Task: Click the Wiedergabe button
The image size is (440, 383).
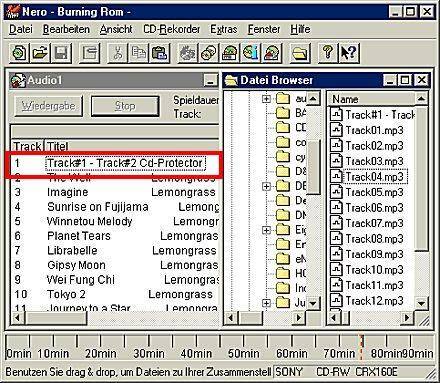Action: [x=48, y=106]
